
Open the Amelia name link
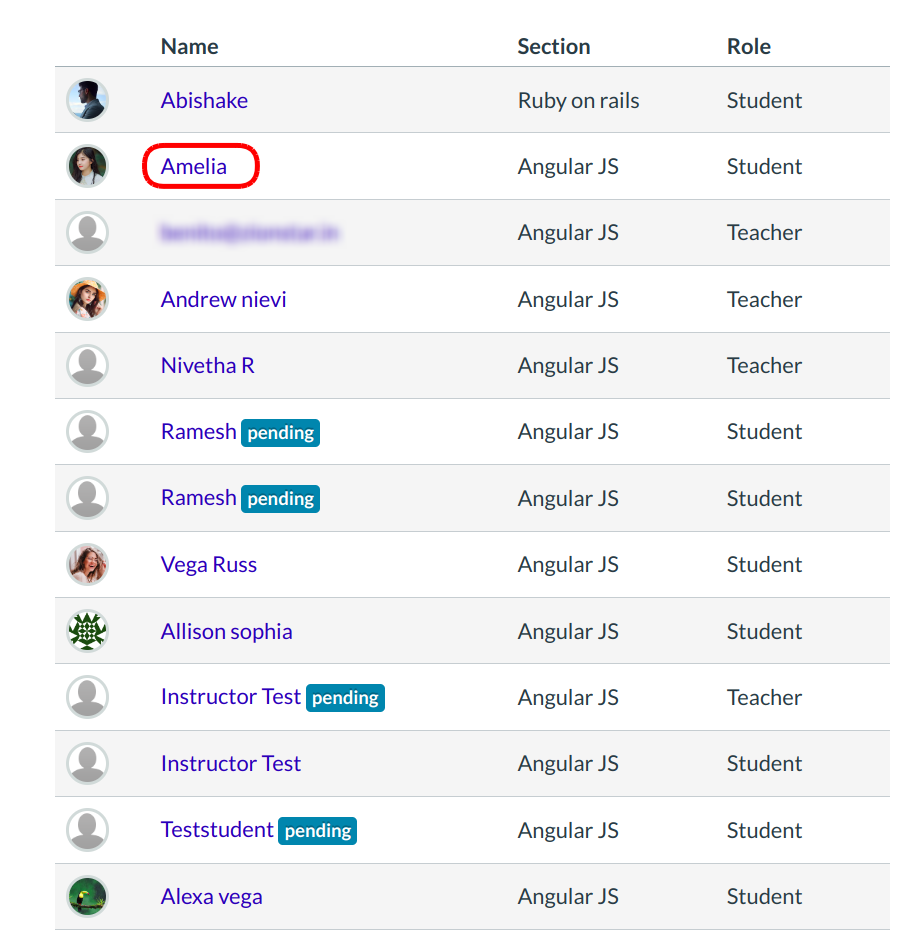(194, 166)
